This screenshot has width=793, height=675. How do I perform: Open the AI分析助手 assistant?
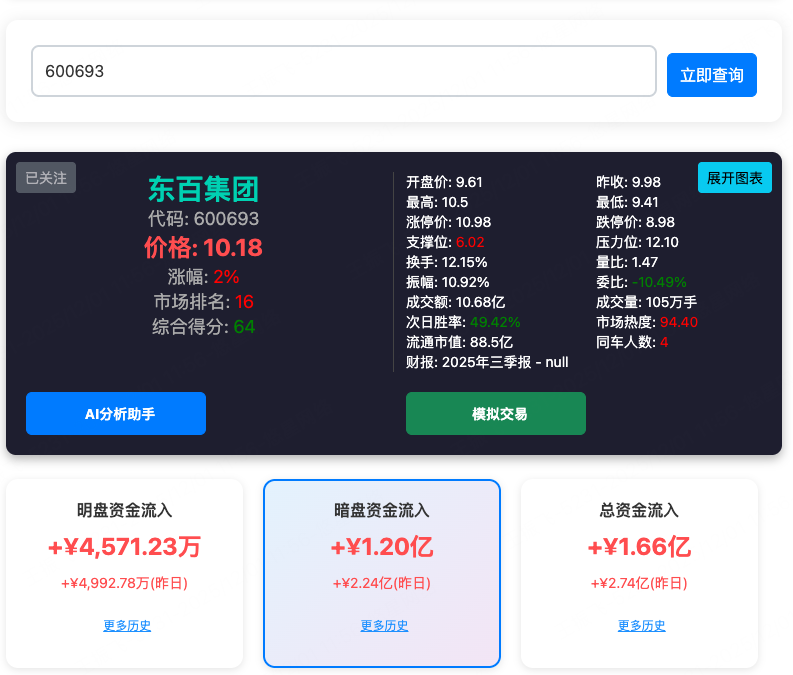(116, 414)
